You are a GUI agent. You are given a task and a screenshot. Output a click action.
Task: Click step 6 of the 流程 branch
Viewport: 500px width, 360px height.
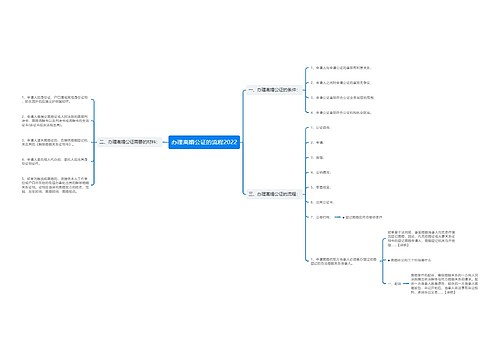(x=322, y=202)
